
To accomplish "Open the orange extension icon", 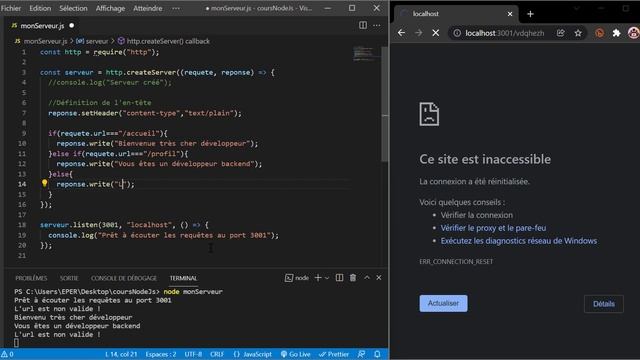I will 599,33.
